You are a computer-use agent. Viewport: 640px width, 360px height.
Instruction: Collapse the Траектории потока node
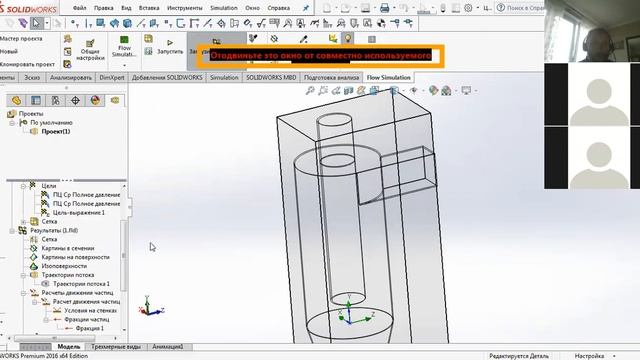(23, 275)
